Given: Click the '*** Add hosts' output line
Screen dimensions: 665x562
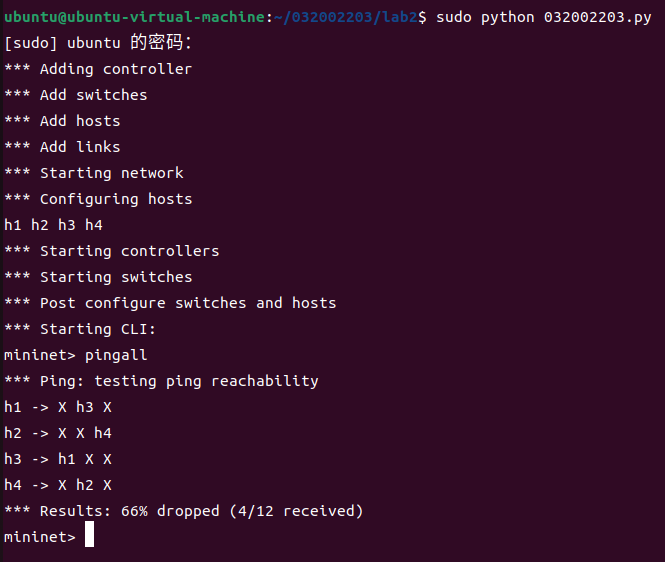Looking at the screenshot, I should (62, 121).
